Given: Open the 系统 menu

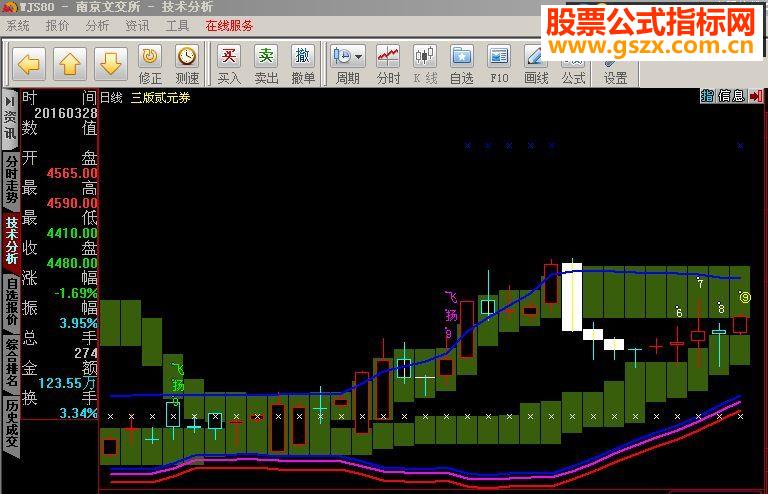Looking at the screenshot, I should (18, 25).
